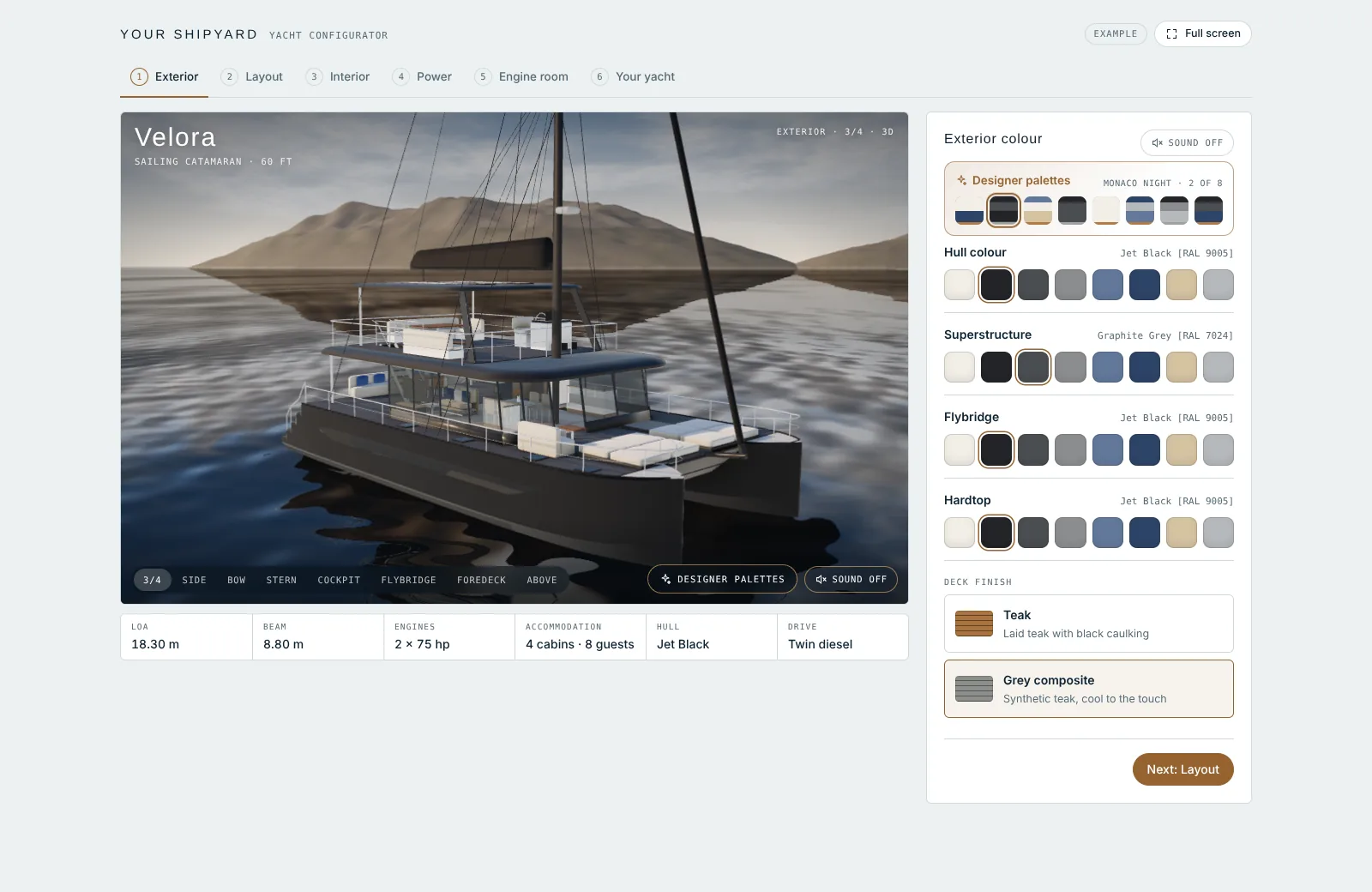
Task: Toggle SOUND OFF in Exterior colour panel
Action: (1187, 142)
